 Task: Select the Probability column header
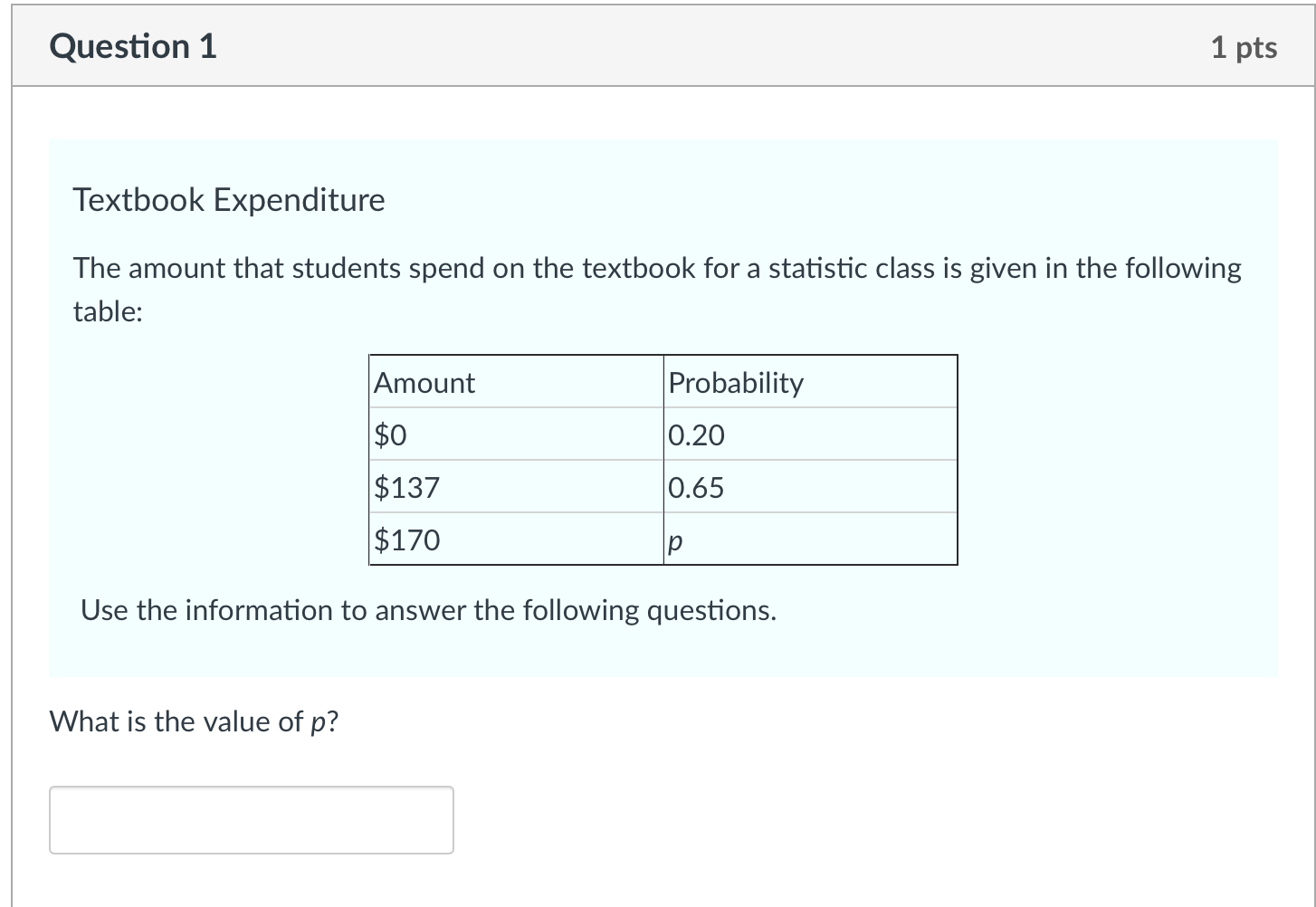pyautogui.click(x=736, y=382)
